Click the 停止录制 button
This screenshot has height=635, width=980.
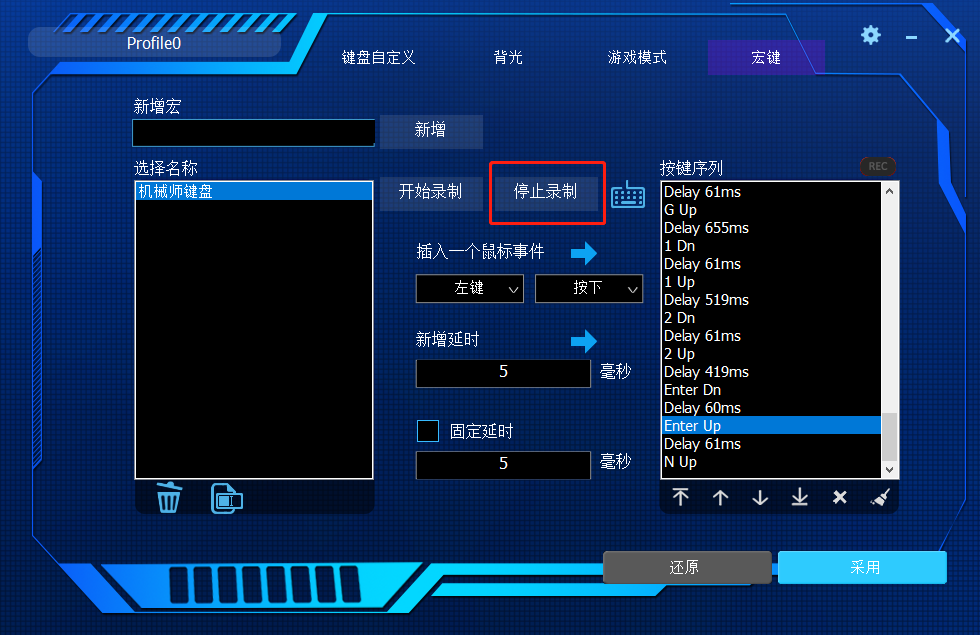[x=546, y=192]
